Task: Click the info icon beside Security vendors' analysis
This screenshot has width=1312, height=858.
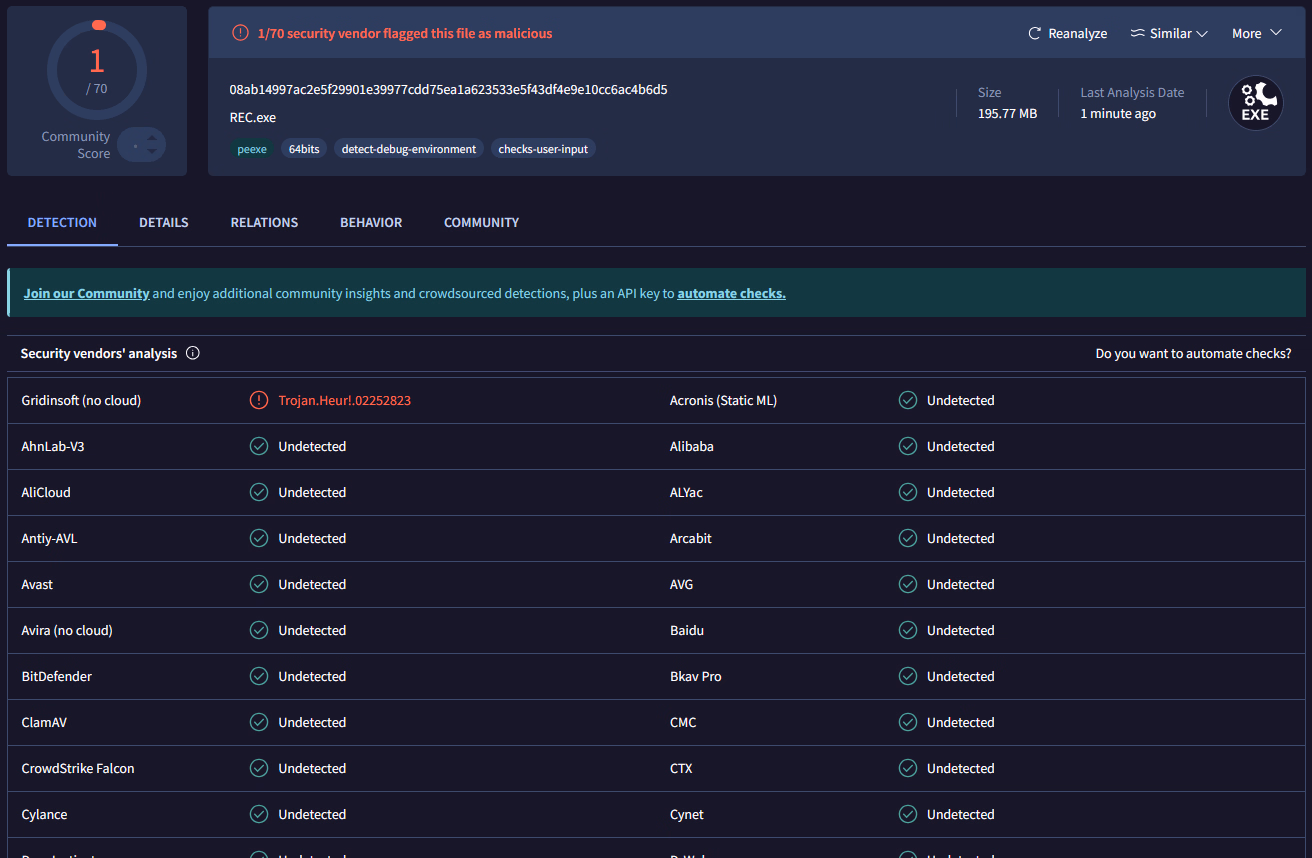Action: [x=193, y=353]
